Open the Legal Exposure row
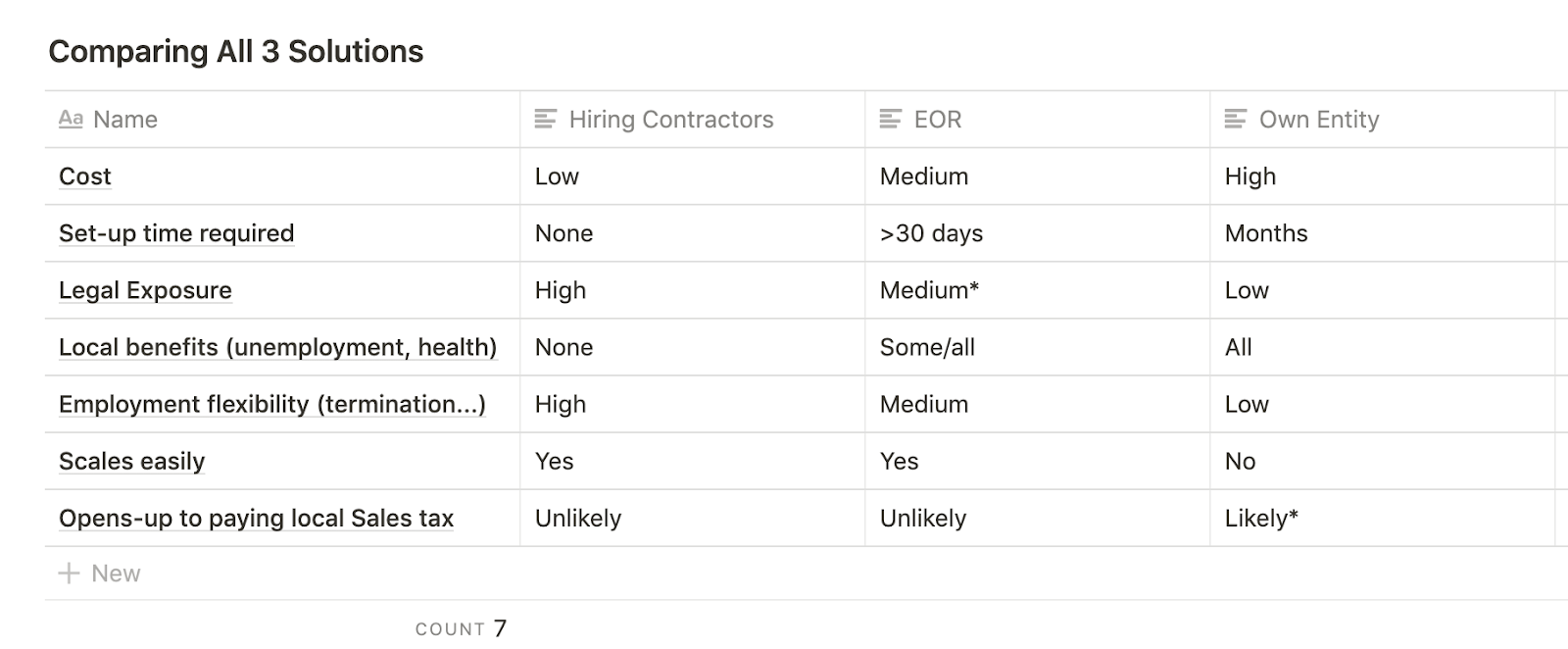Screen dimensions: 1568x649 coord(145,290)
